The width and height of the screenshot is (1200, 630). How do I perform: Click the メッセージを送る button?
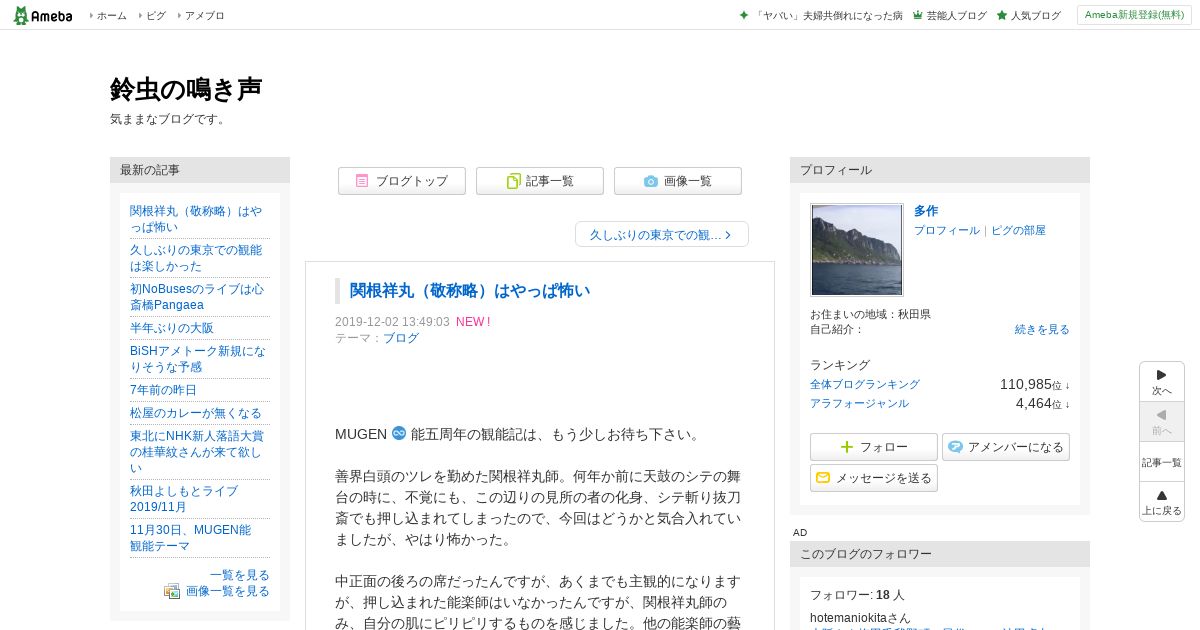(x=874, y=478)
